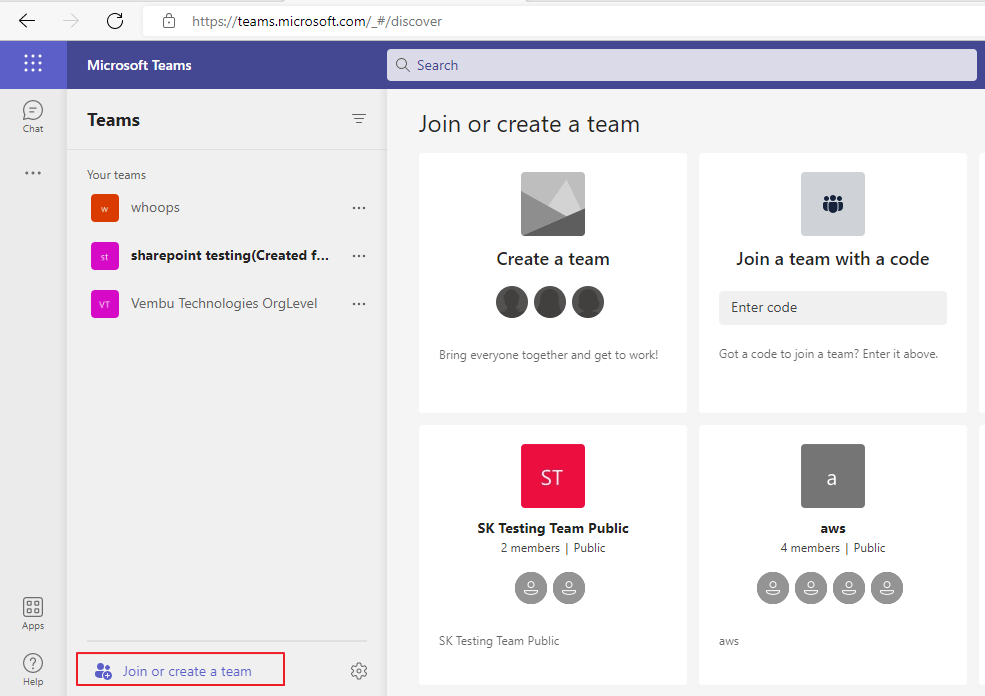Click '2 members | Public' text
Image resolution: width=985 pixels, height=696 pixels.
pyautogui.click(x=553, y=548)
